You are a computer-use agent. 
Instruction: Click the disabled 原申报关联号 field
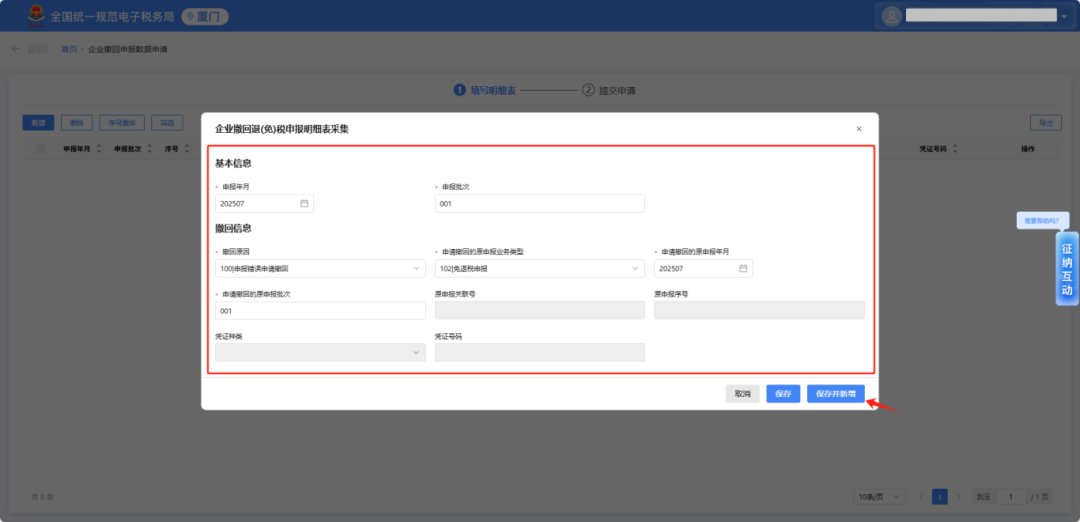[x=540, y=311]
